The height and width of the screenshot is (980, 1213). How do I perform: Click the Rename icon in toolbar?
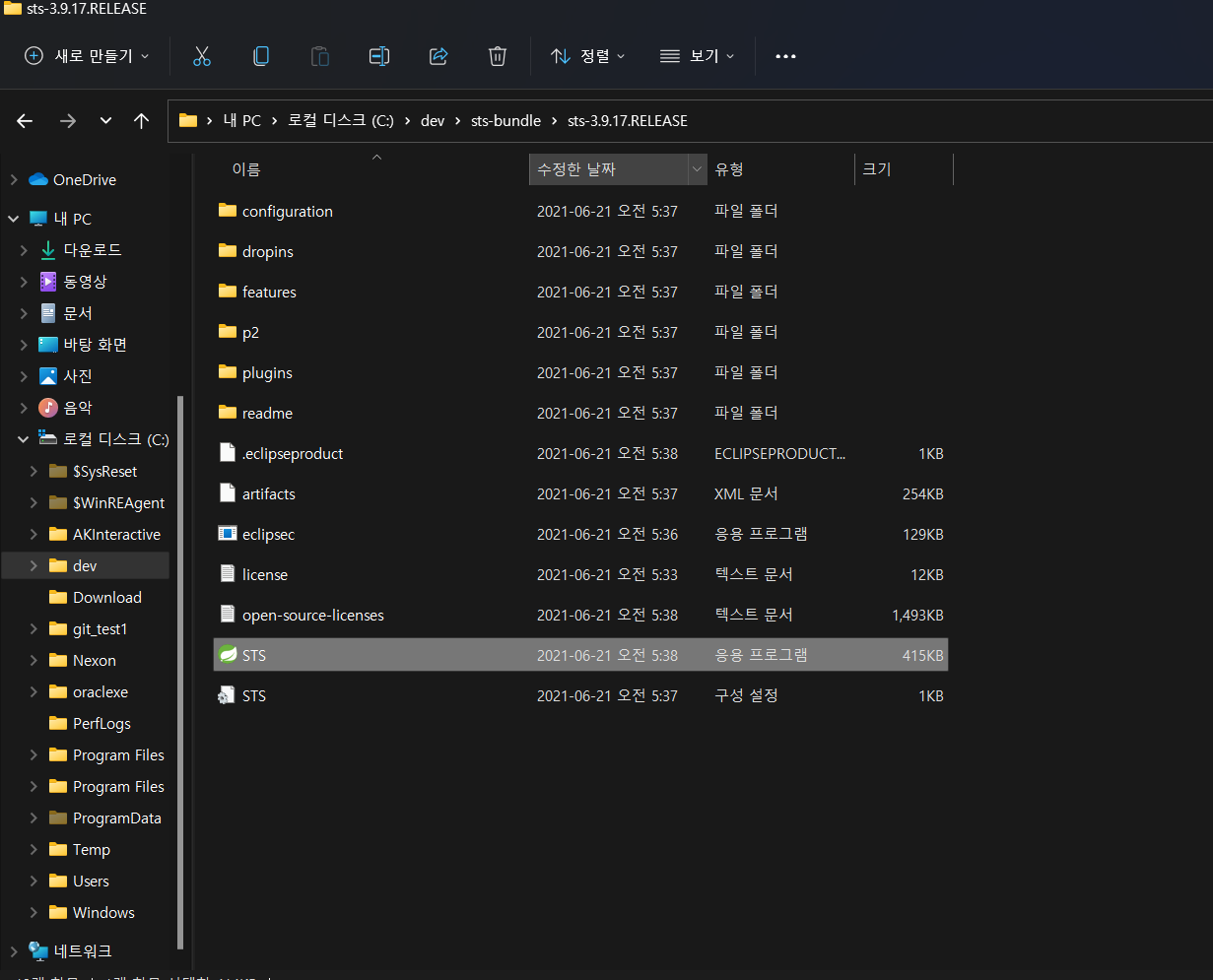pyautogui.click(x=379, y=56)
